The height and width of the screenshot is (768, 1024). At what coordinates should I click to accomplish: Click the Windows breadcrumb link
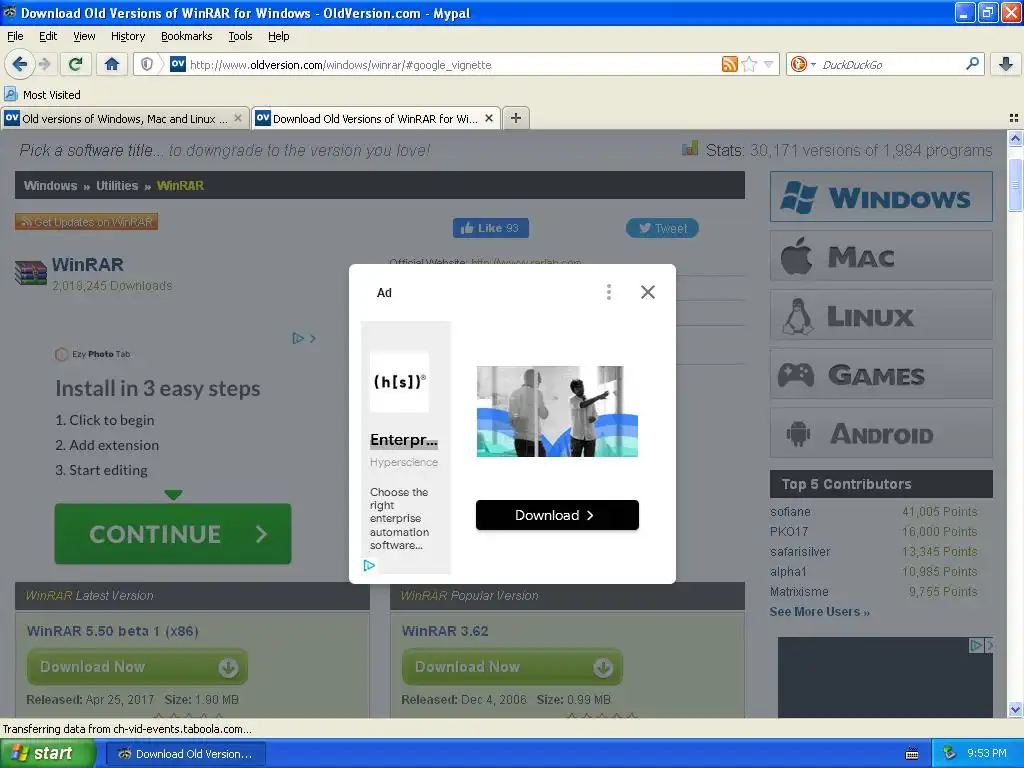point(50,185)
